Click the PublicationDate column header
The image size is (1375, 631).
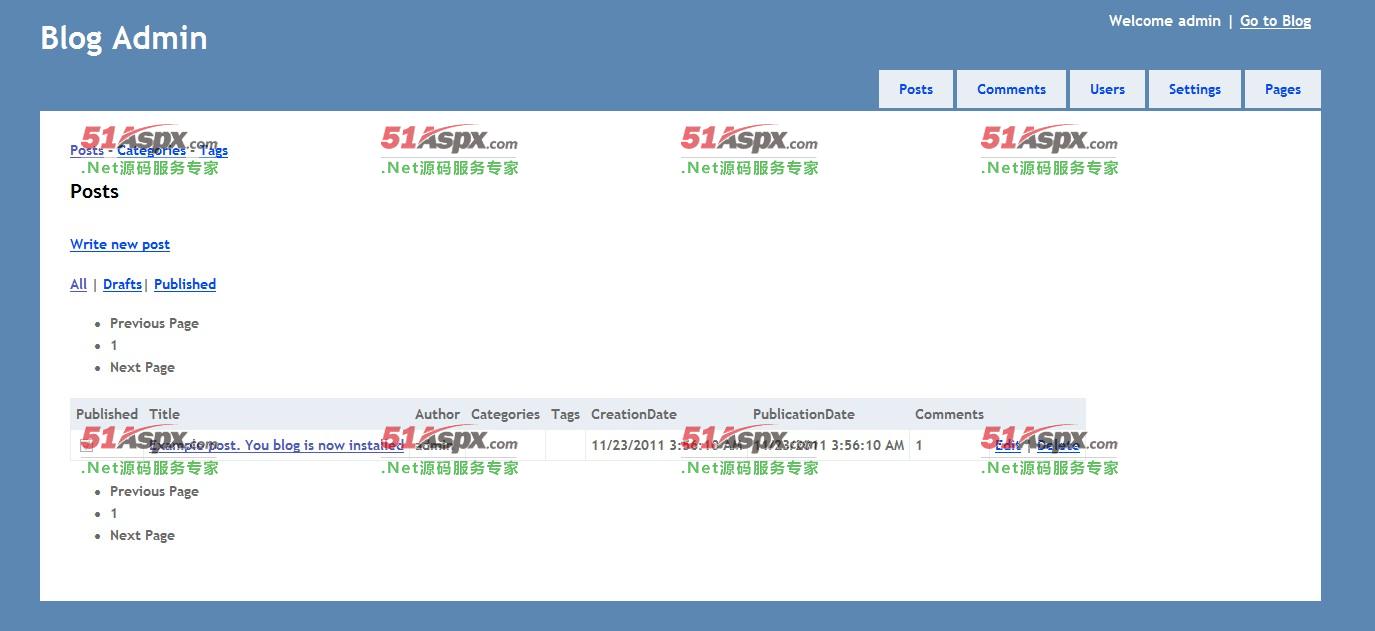[x=804, y=414]
